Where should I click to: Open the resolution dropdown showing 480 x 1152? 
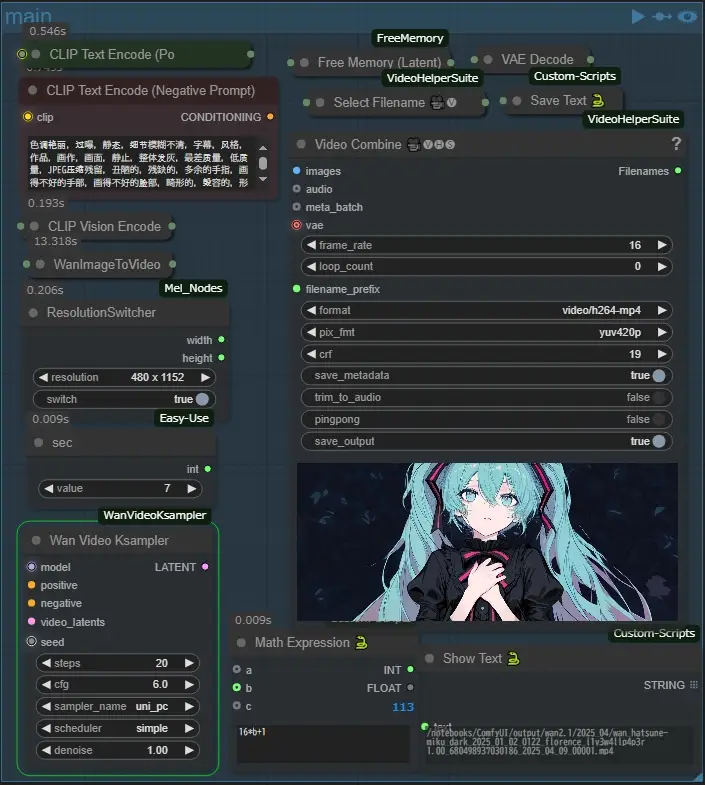pos(124,377)
